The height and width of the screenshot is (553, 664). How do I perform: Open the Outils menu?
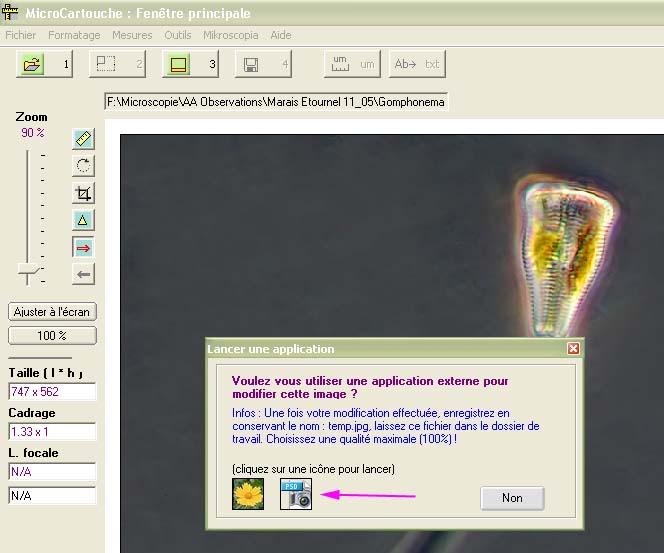(x=178, y=35)
